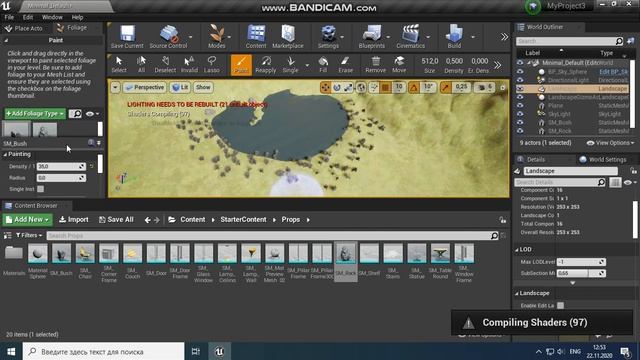Screen dimensions: 640x360
Task: Open Source Control toolbar icon
Action: [x=168, y=36]
